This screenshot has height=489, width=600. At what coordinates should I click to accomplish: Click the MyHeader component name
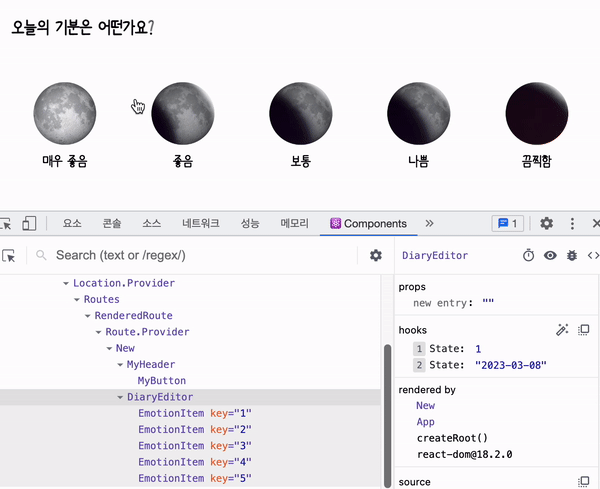[x=151, y=365]
